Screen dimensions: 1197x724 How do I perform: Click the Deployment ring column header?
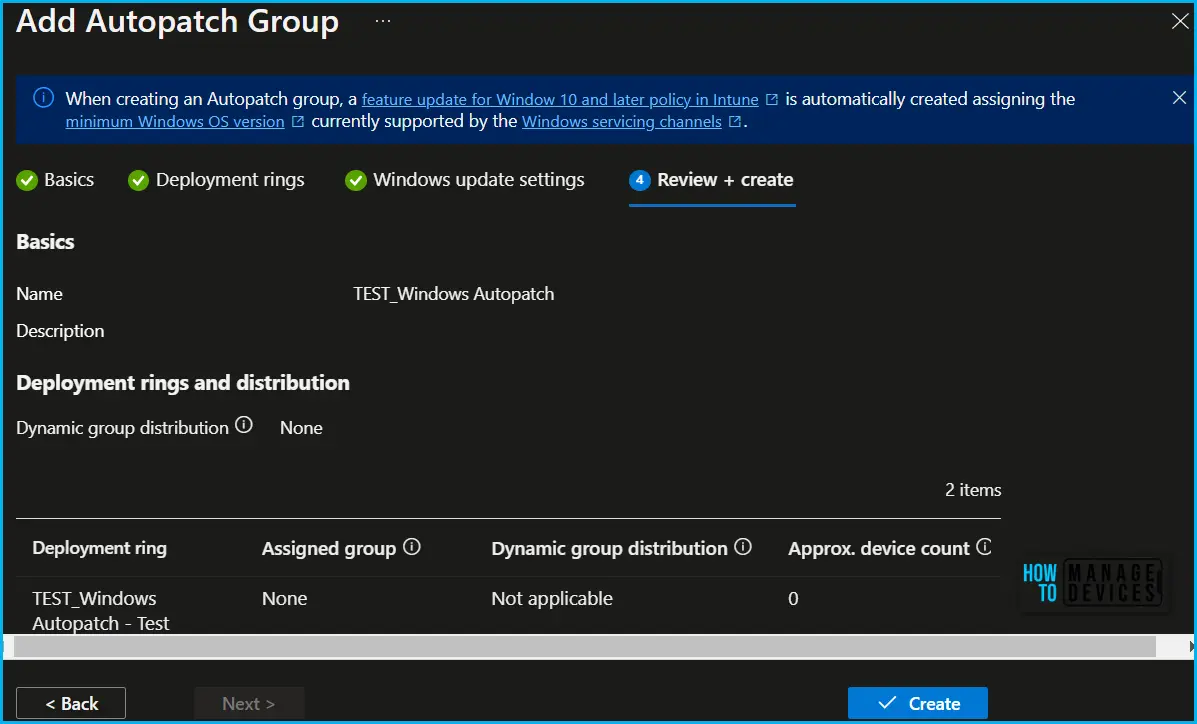[99, 548]
